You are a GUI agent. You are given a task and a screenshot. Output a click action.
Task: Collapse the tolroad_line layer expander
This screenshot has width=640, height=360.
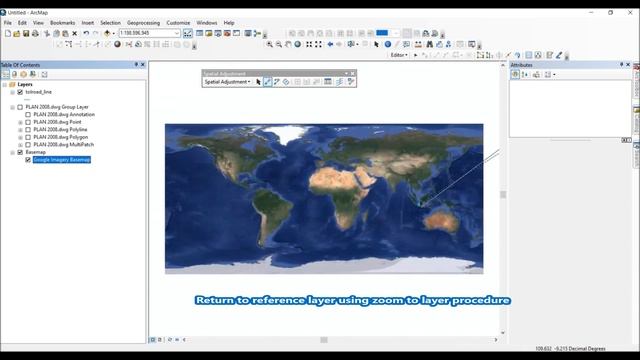(x=13, y=92)
